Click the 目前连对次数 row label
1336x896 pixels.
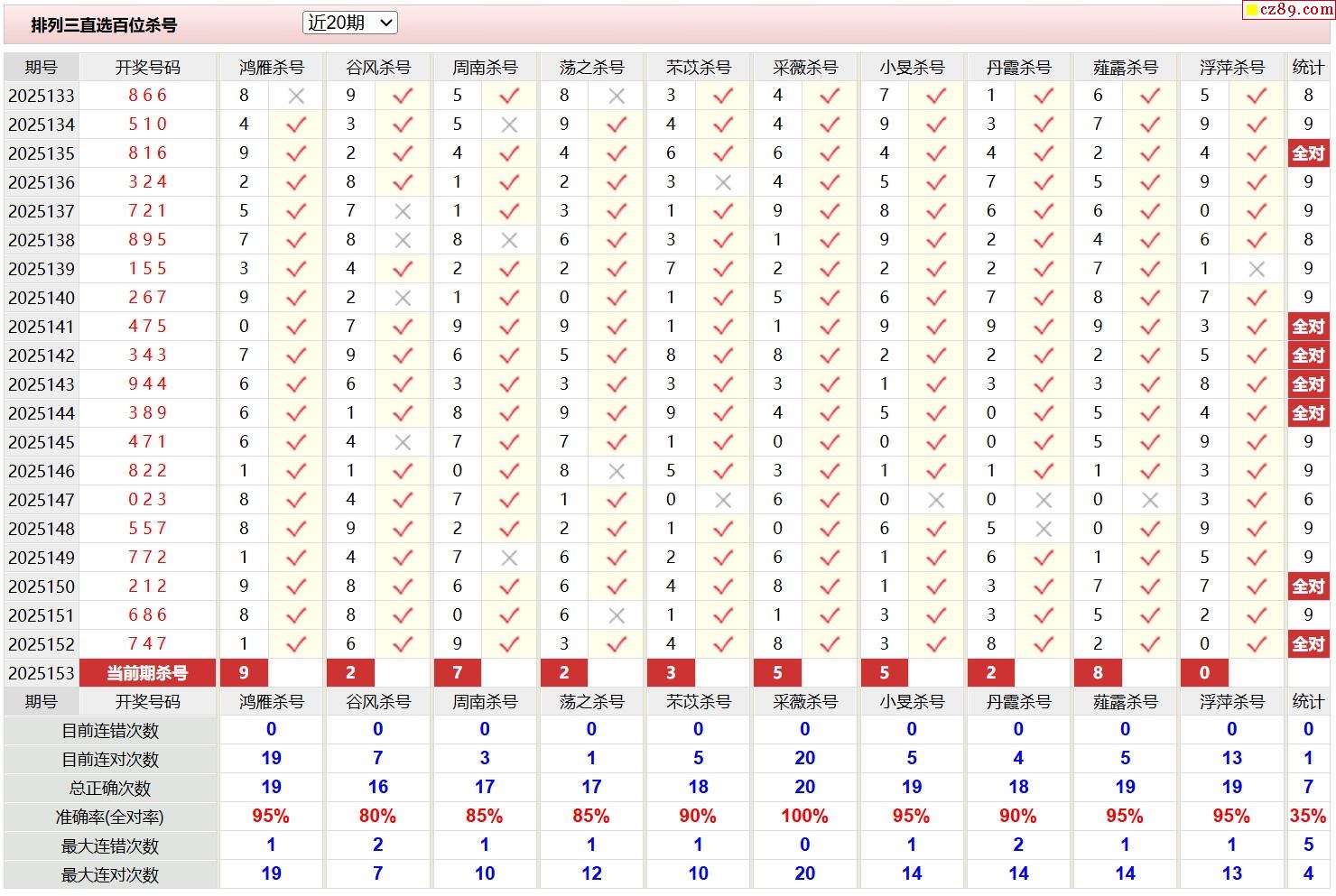[x=110, y=760]
